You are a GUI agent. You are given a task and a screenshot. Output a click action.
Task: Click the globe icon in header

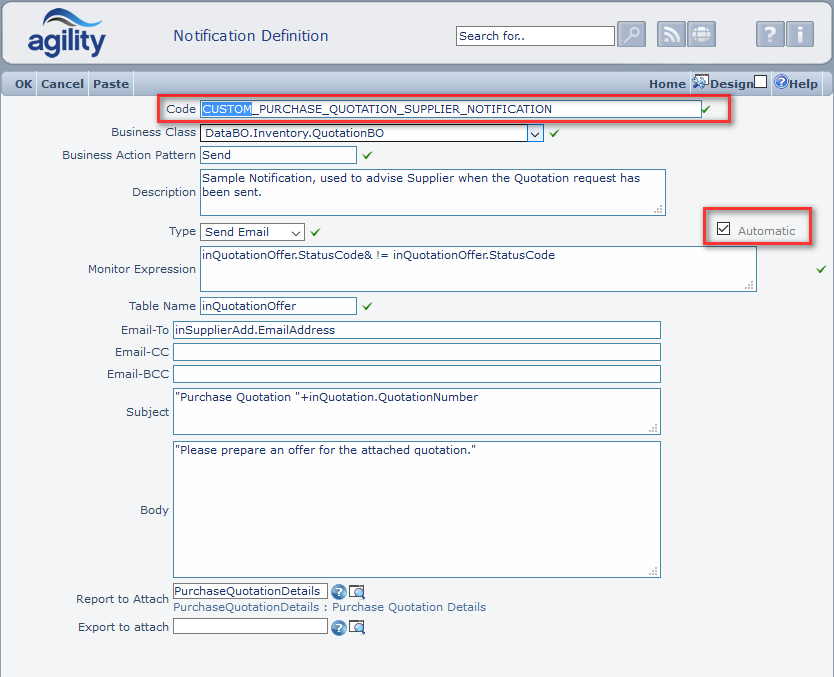point(701,35)
